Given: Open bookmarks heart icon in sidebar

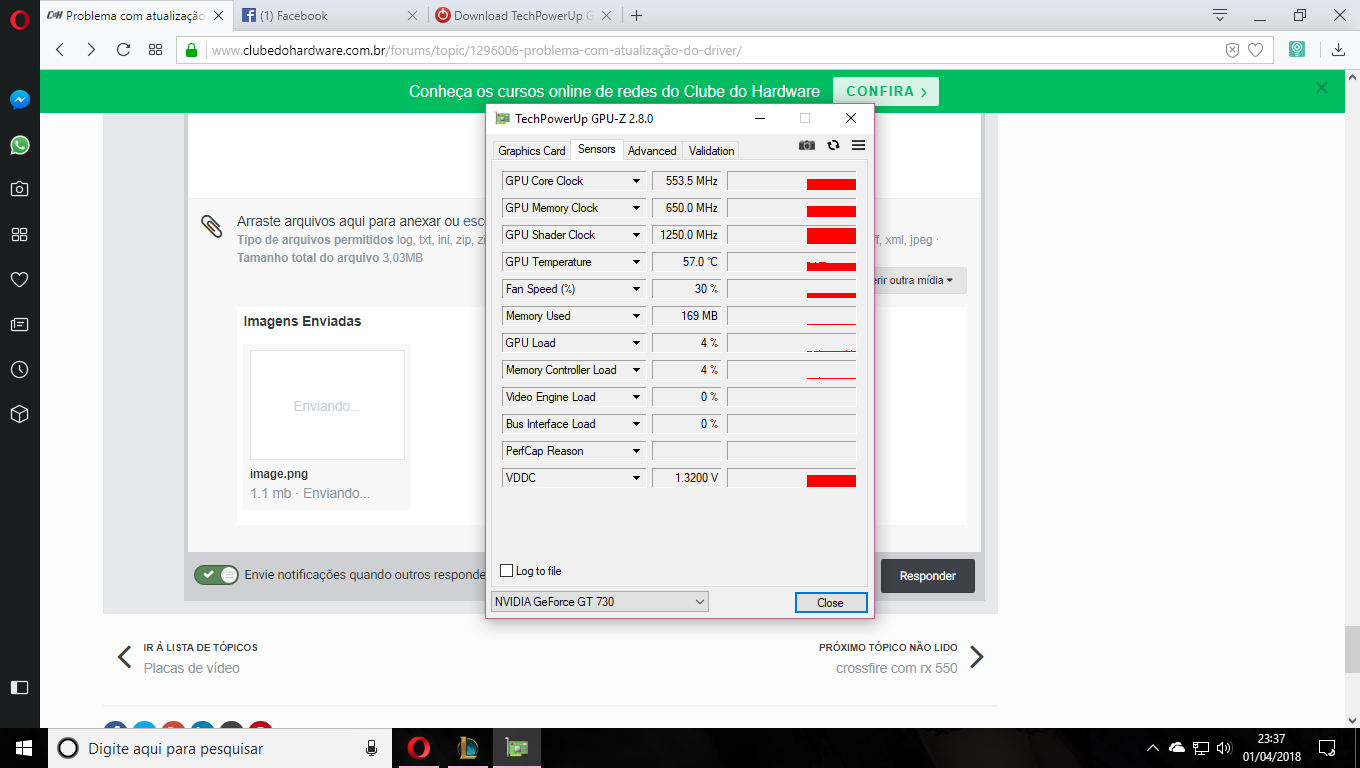Looking at the screenshot, I should point(19,279).
